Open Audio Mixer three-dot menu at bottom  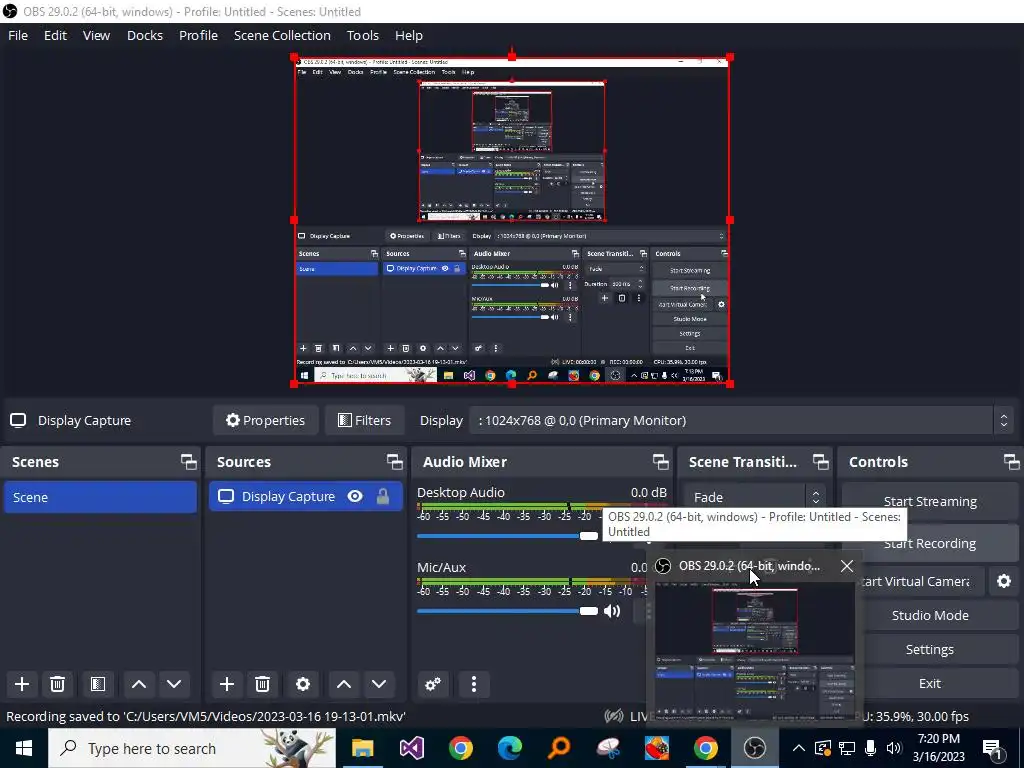point(474,684)
